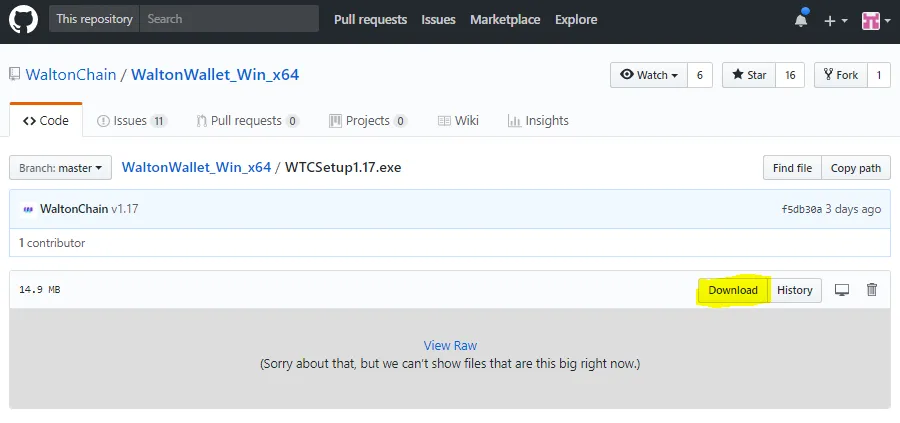Open Marketplace in top navigation
900x423 pixels.
505,20
